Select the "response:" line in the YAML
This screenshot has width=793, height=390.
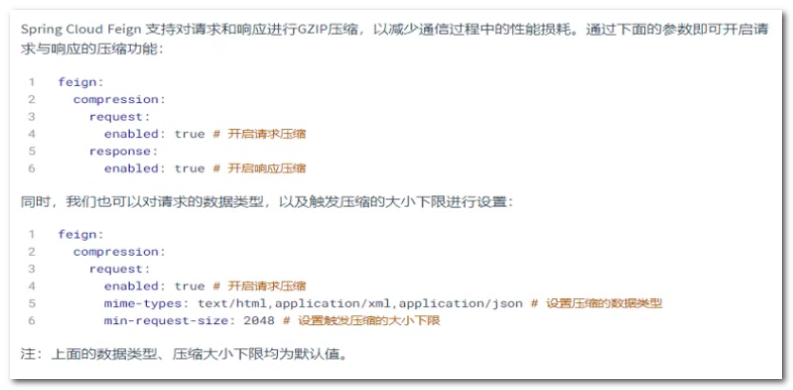click(x=124, y=151)
